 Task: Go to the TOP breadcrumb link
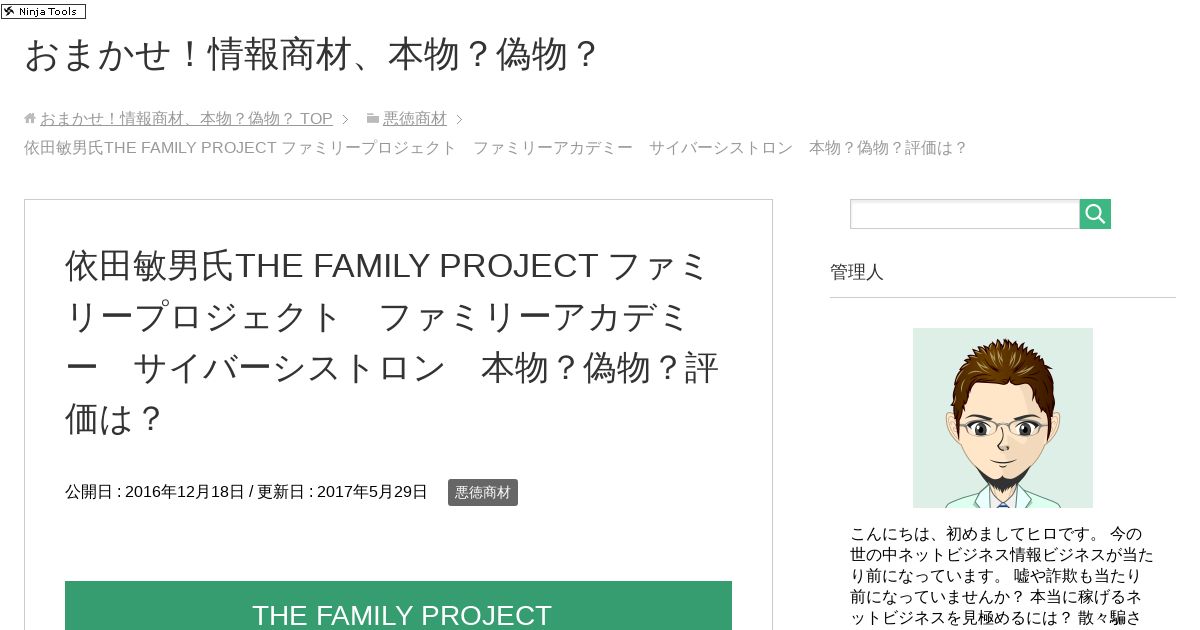point(186,118)
